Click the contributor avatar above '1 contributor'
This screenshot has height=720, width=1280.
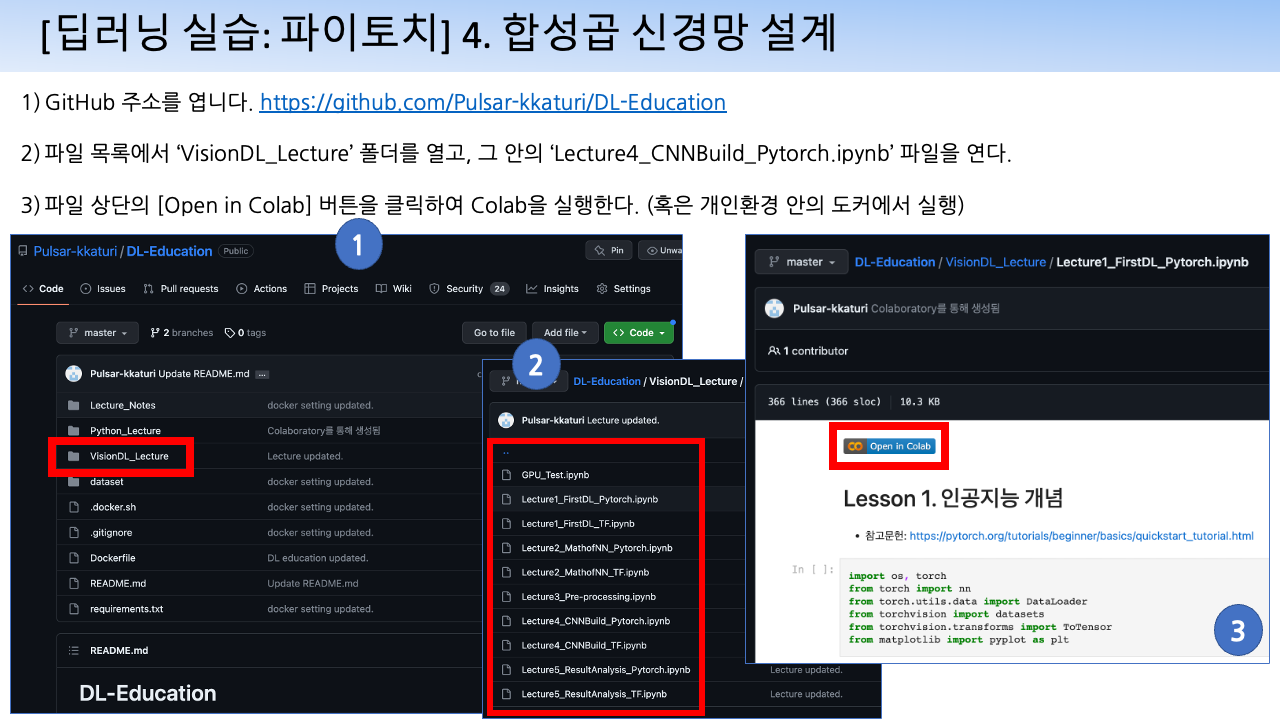coord(774,308)
